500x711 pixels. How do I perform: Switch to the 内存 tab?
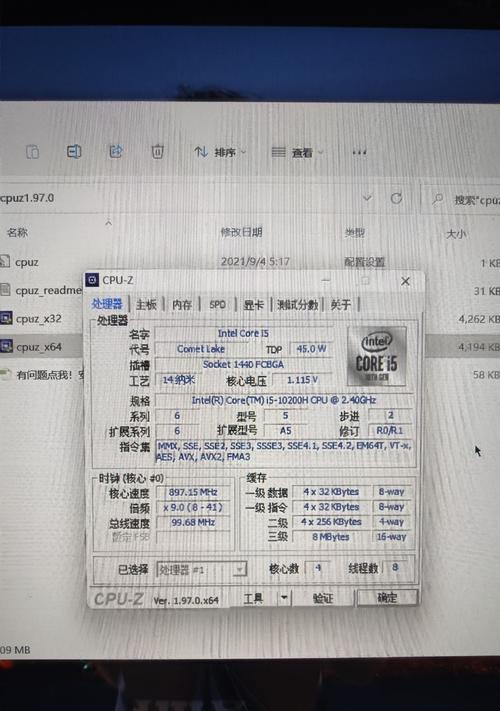click(x=182, y=305)
